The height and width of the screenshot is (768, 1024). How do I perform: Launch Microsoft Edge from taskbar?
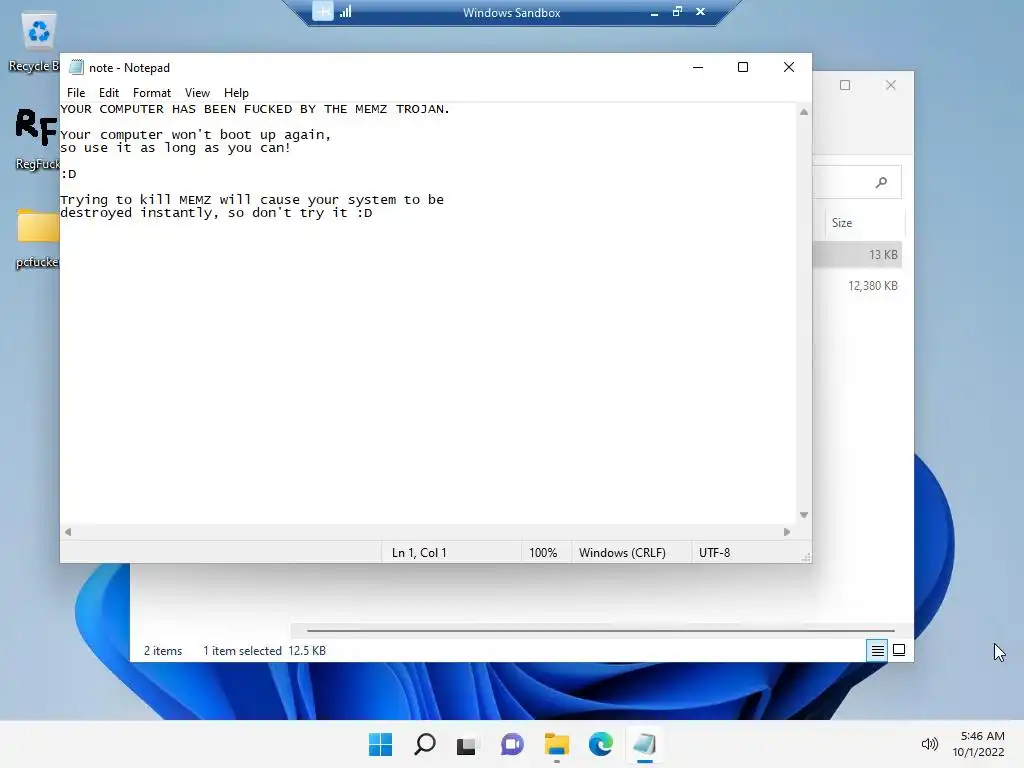[600, 744]
